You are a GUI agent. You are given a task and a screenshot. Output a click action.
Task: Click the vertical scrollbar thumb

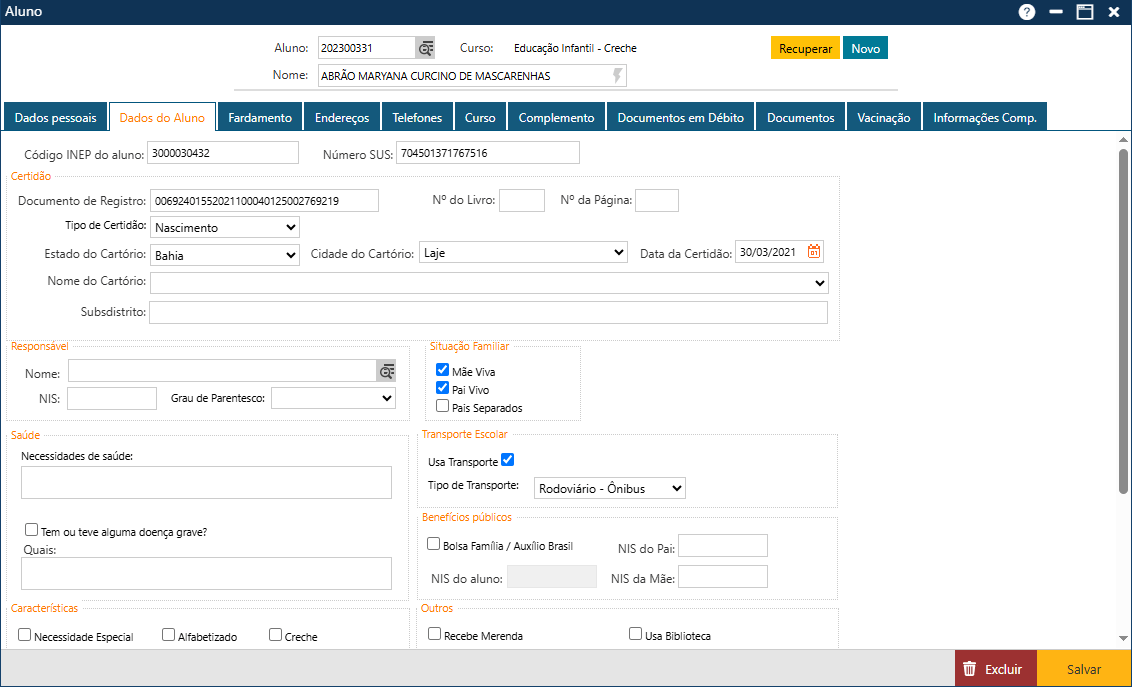(x=1123, y=321)
